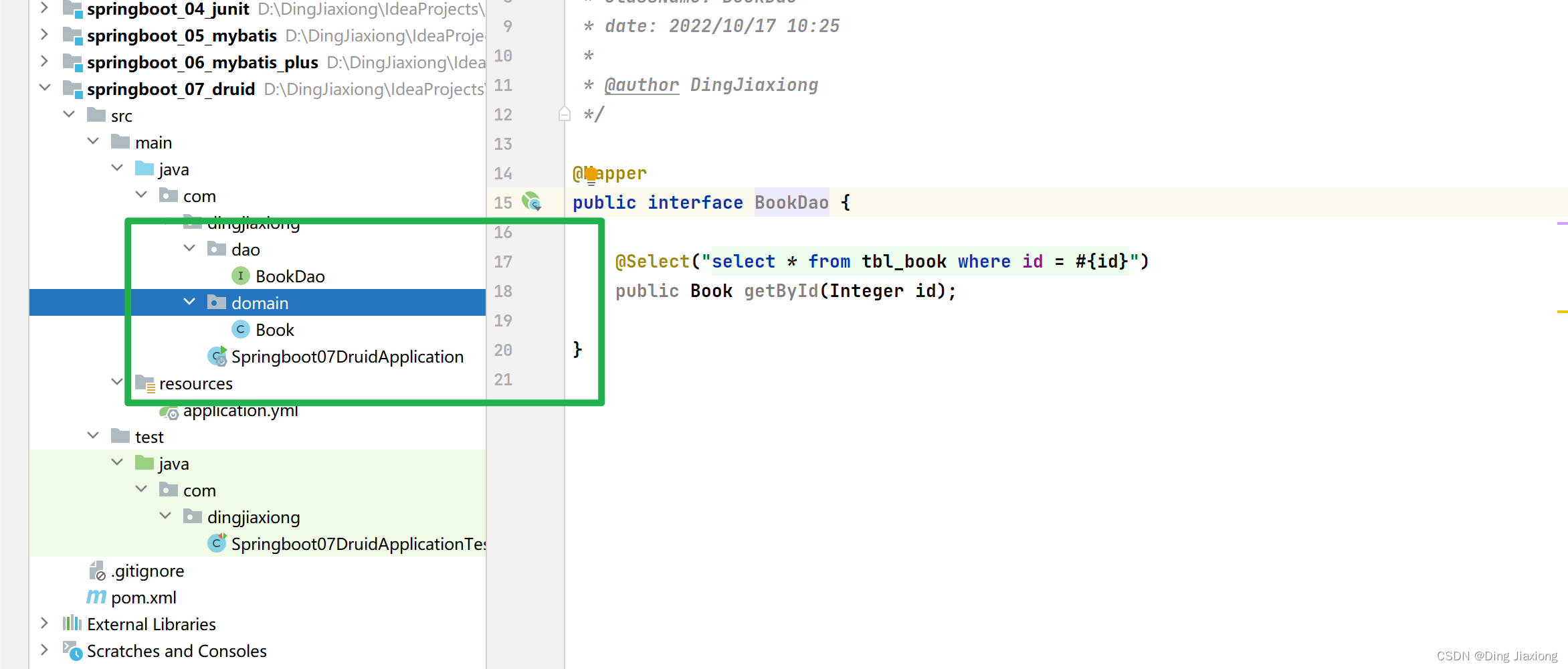Expand the springboot_06_mybatis_plus module
The image size is (1568, 669).
click(x=44, y=61)
